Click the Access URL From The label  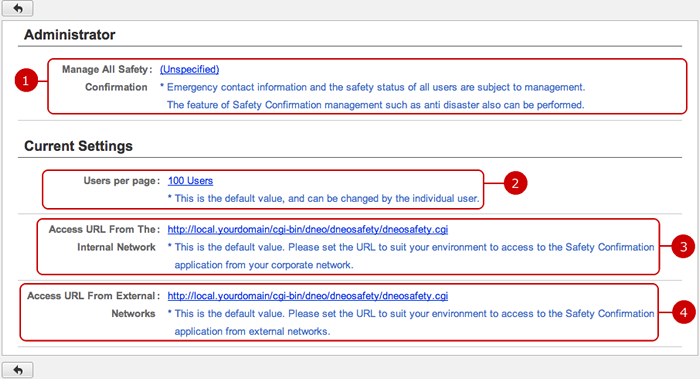click(104, 229)
